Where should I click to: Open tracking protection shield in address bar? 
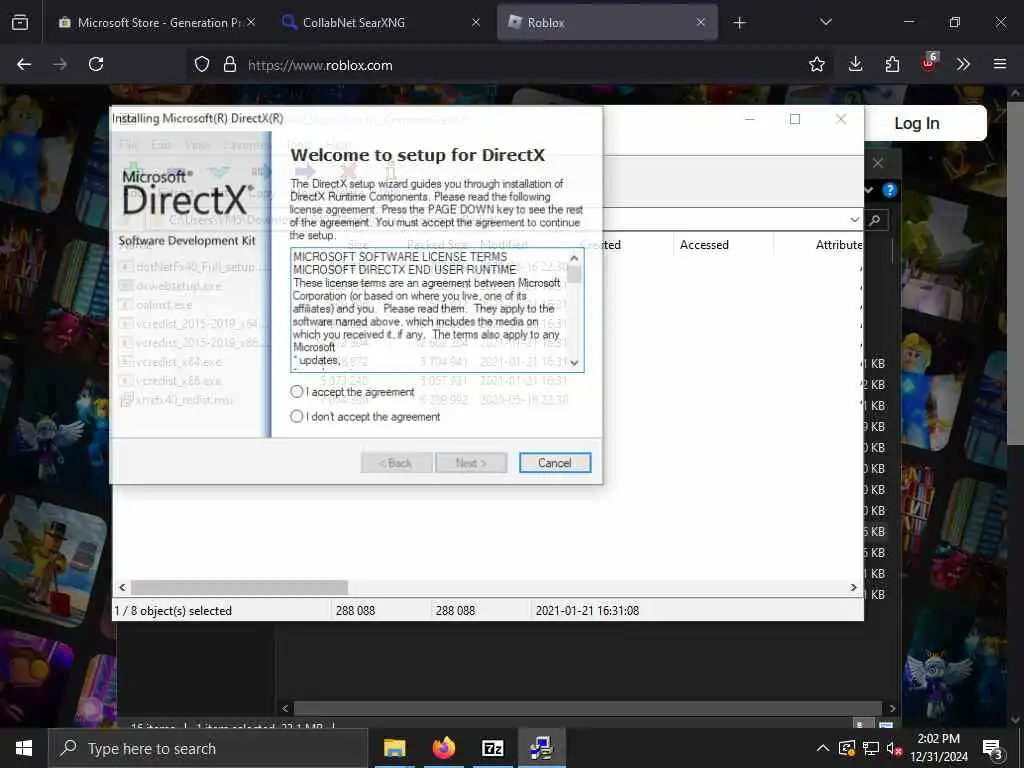point(202,65)
